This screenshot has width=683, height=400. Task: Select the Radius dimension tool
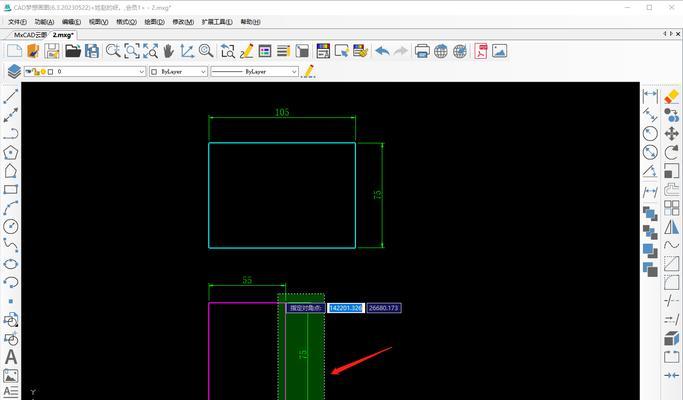(650, 133)
